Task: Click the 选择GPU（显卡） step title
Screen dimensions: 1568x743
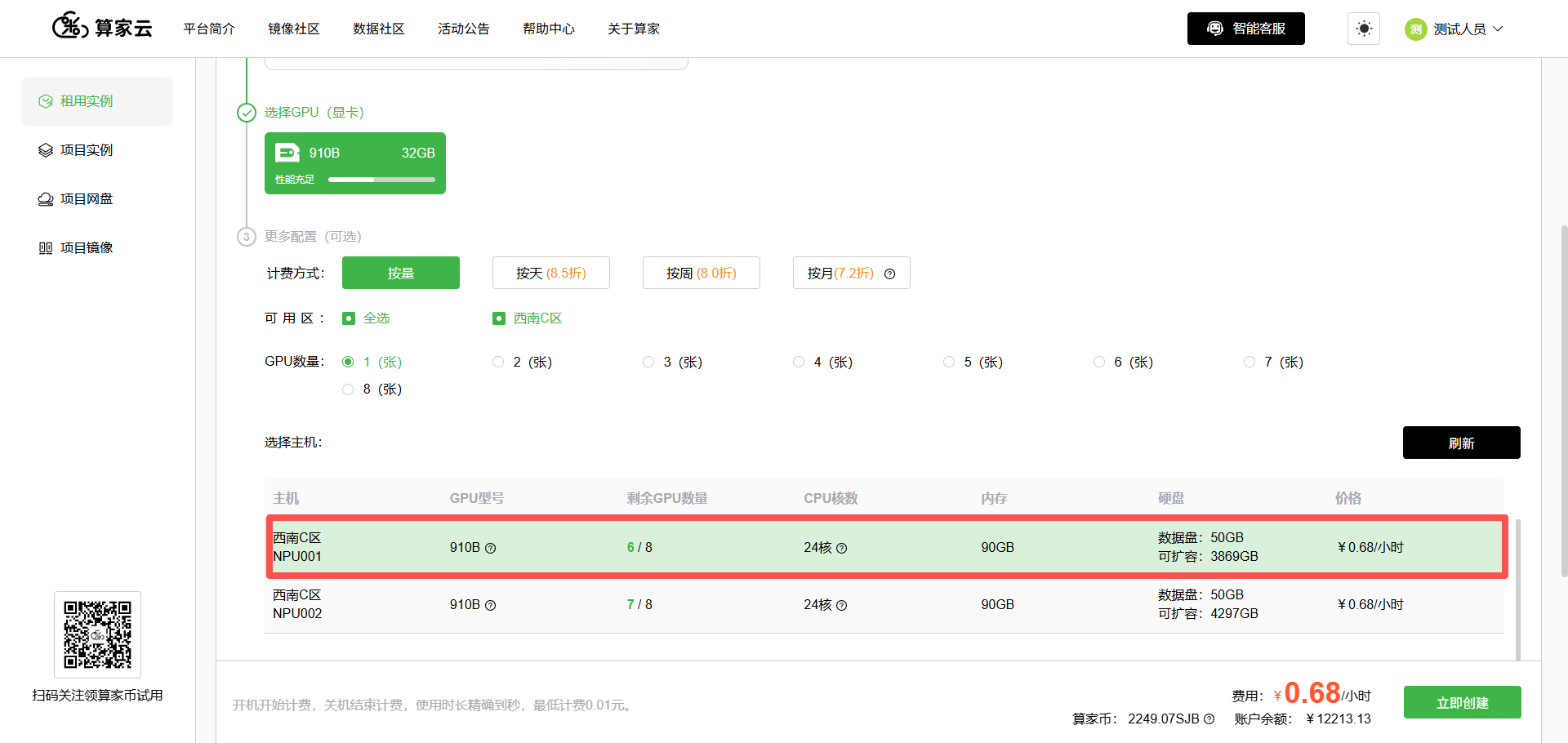Action: tap(314, 113)
